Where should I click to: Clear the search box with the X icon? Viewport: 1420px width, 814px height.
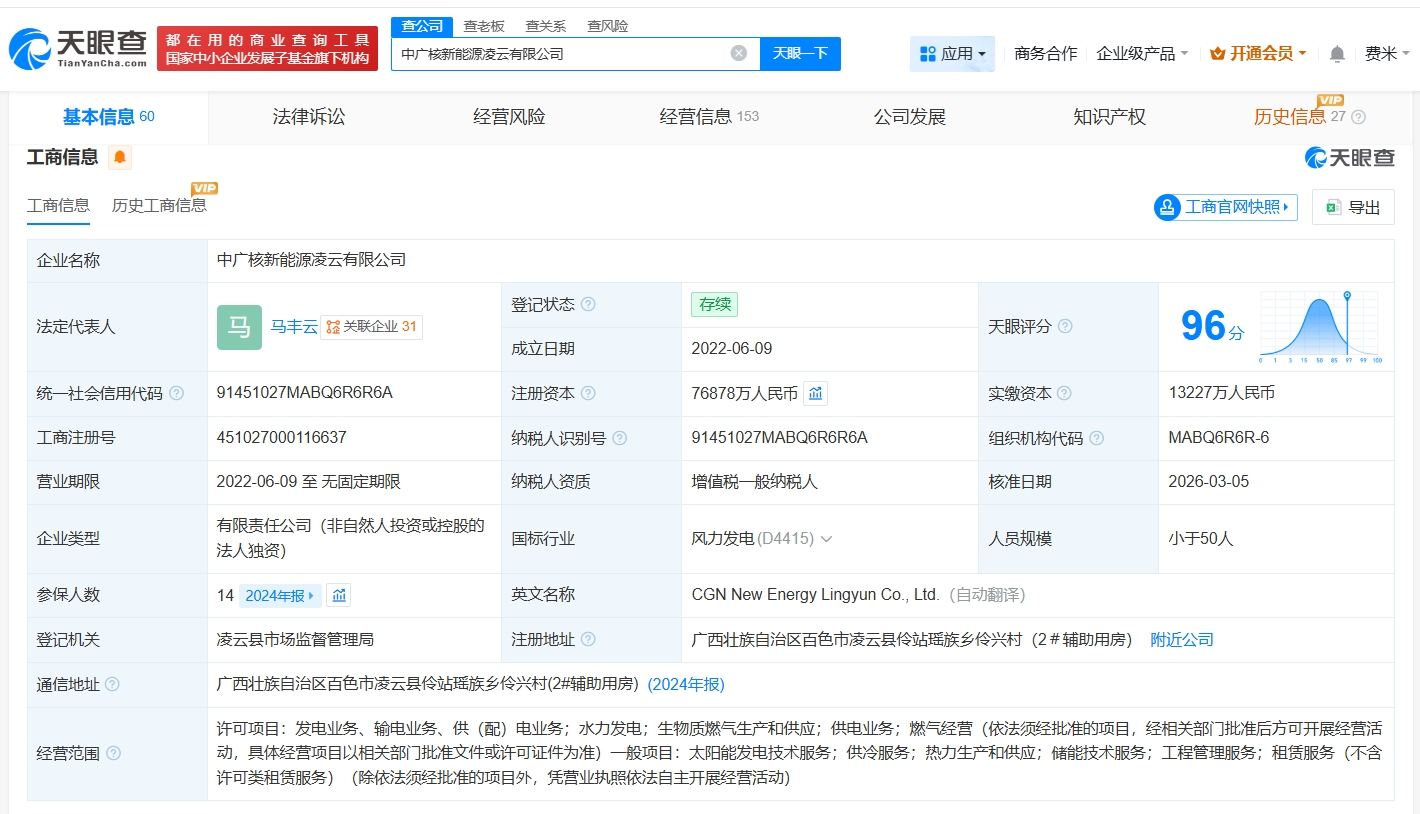pos(738,53)
